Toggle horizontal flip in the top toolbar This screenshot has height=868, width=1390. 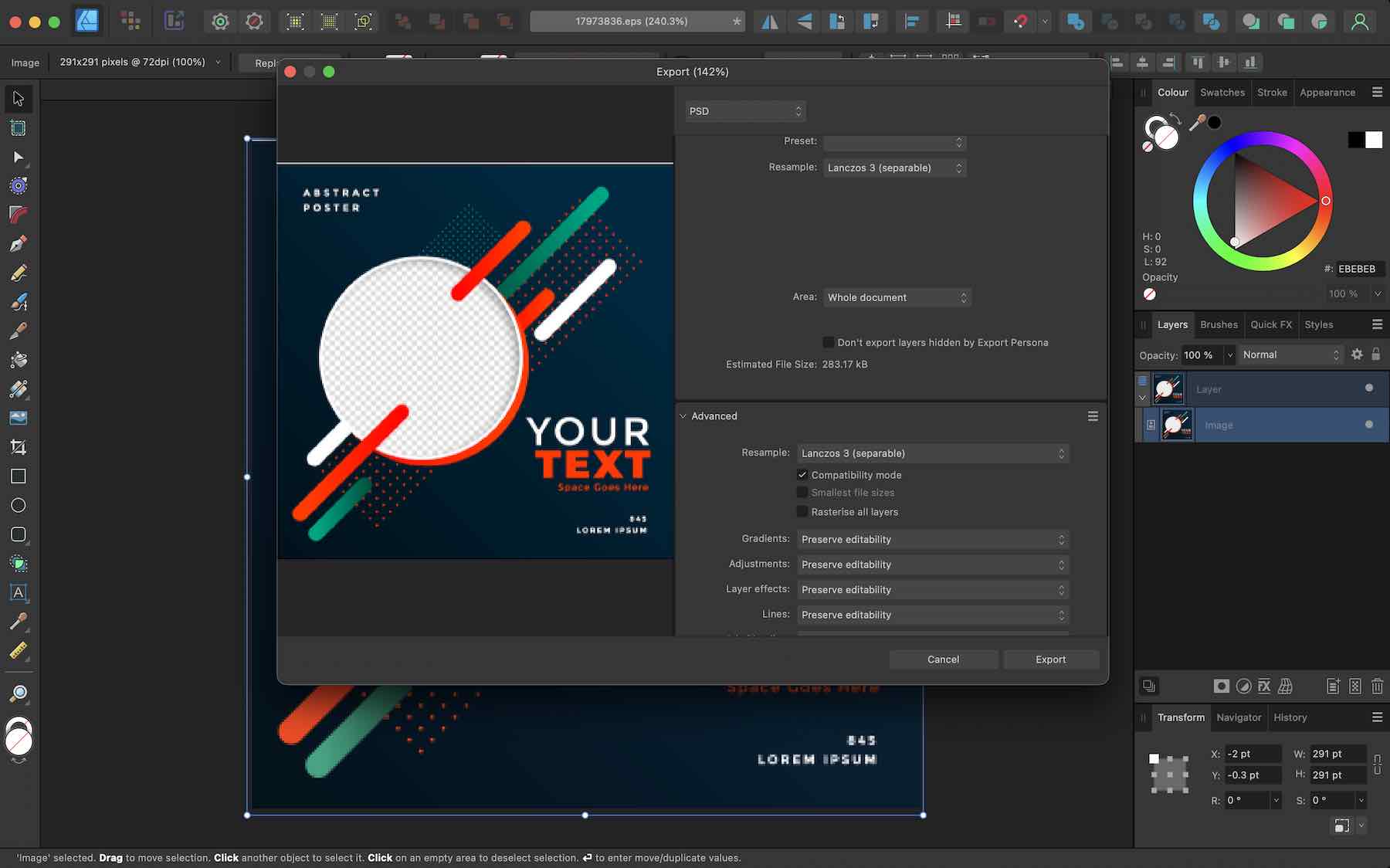(769, 21)
